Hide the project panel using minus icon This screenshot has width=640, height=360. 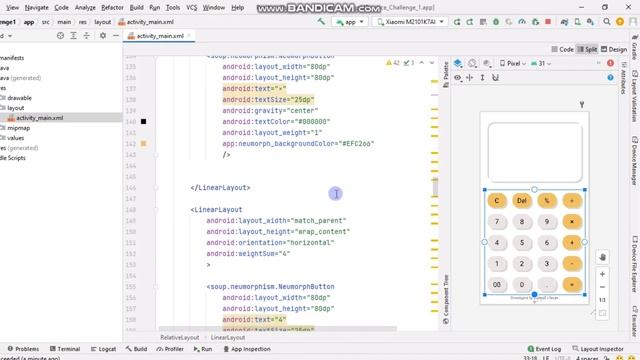point(116,36)
